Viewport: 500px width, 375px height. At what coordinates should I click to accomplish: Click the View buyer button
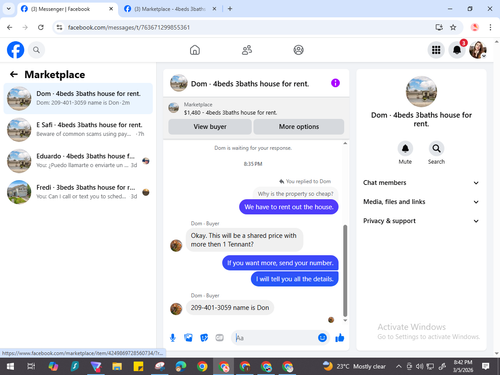pyautogui.click(x=210, y=127)
